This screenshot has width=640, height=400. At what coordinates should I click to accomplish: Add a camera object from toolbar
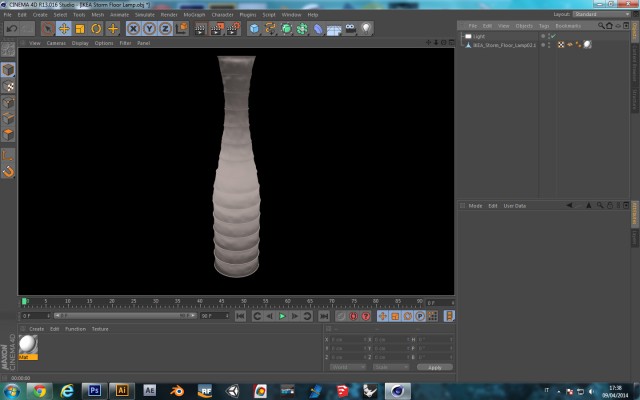point(350,29)
